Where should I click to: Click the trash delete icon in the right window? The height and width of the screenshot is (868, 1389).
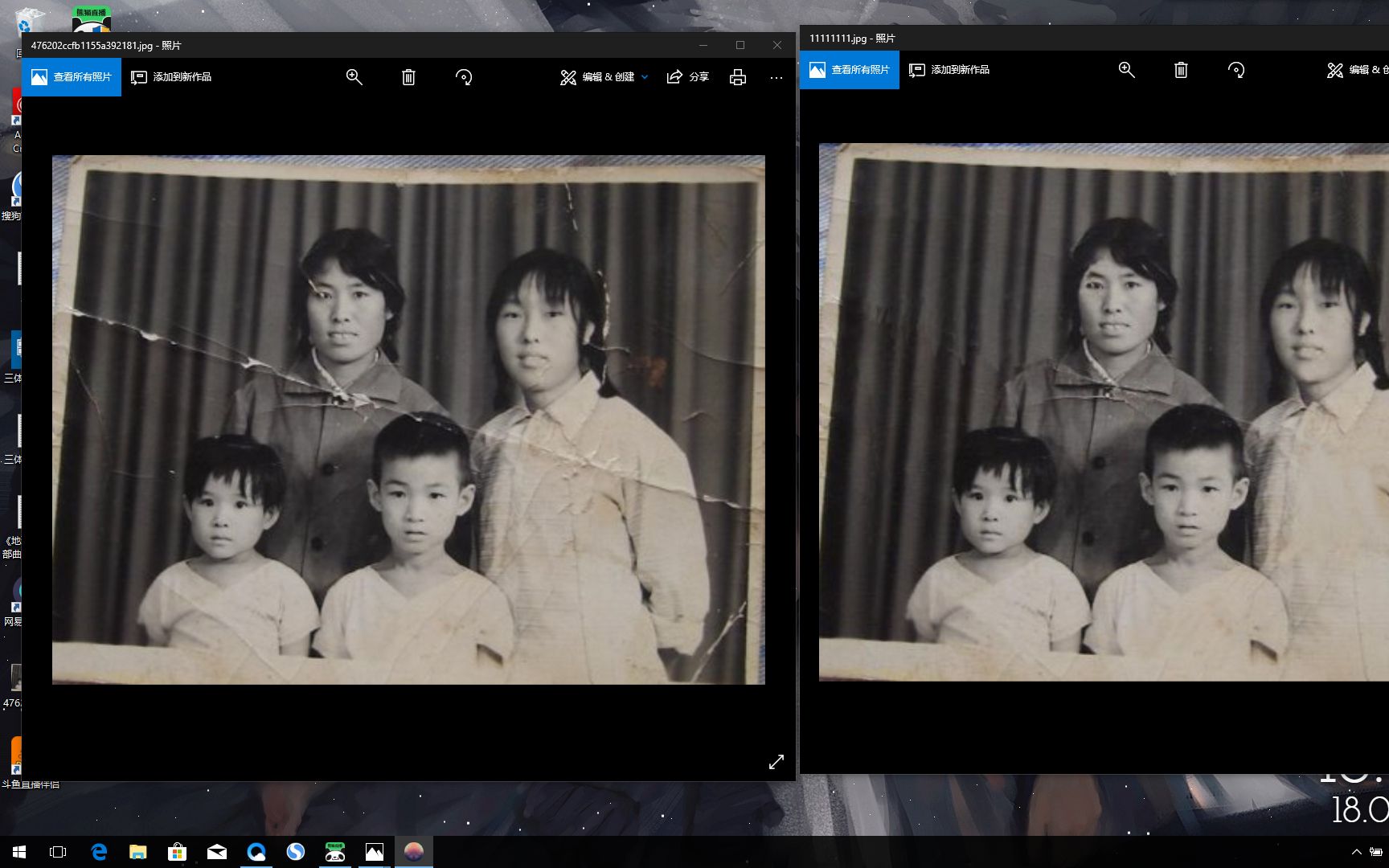(1181, 70)
